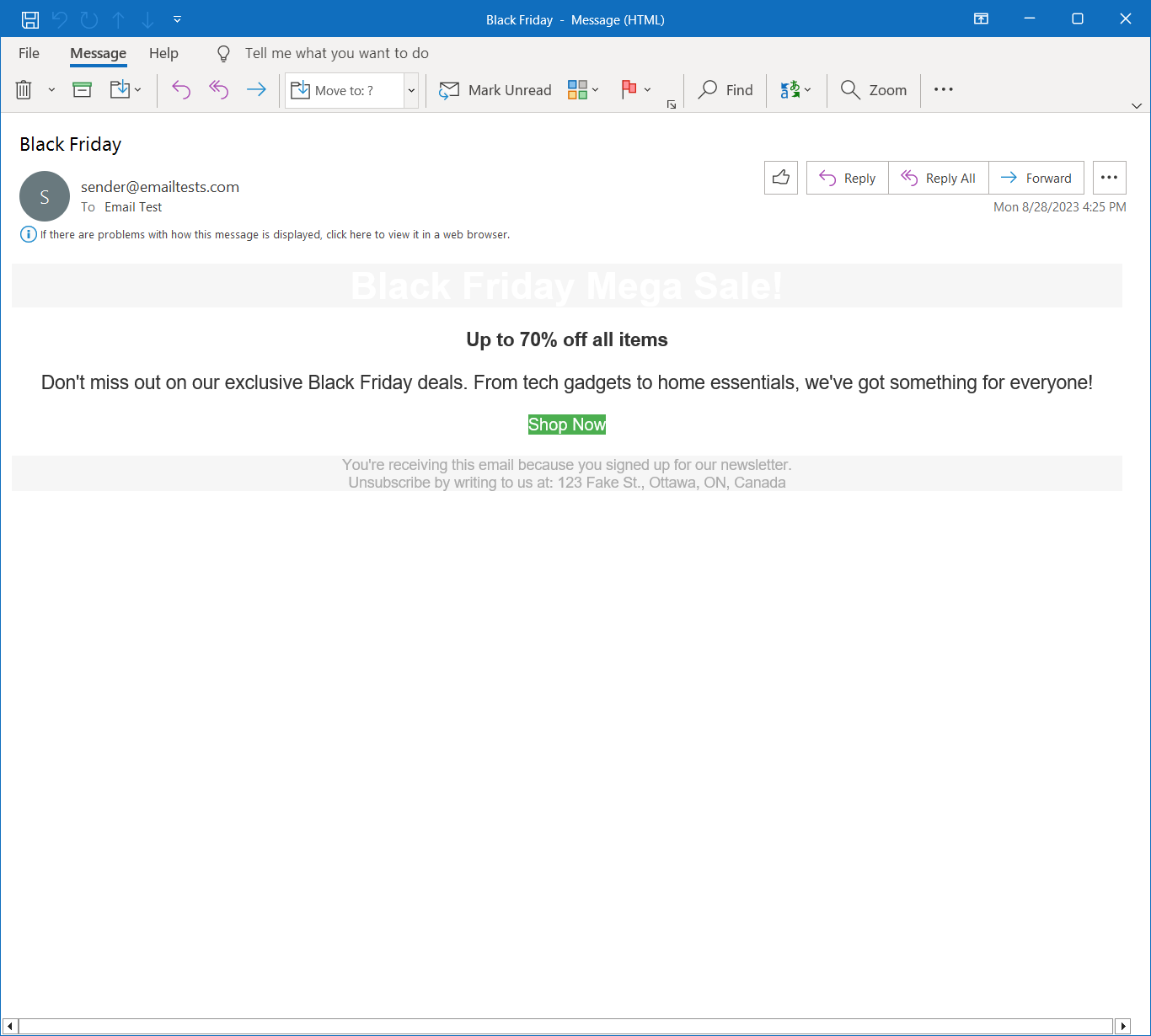This screenshot has width=1151, height=1036.
Task: Open the Tags dialog launcher
Action: 672,104
